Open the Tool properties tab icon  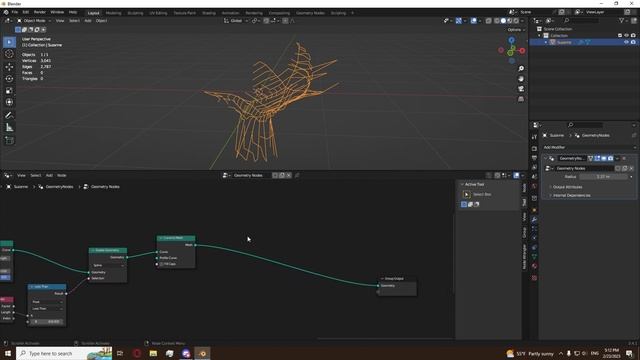(x=534, y=137)
